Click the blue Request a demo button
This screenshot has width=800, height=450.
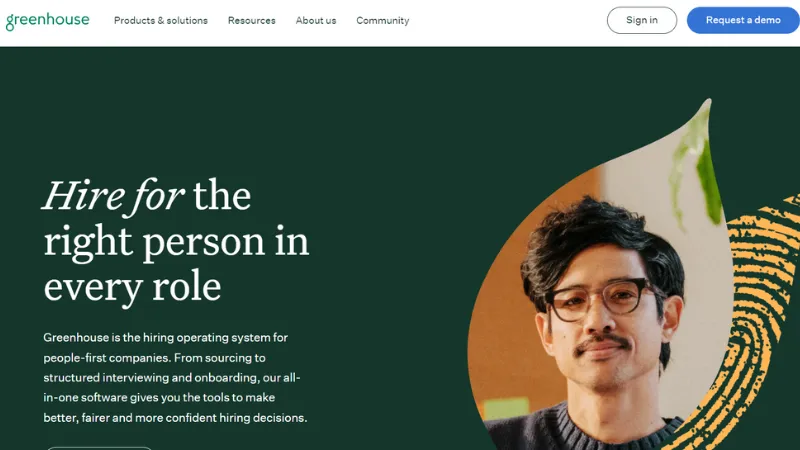(x=743, y=20)
